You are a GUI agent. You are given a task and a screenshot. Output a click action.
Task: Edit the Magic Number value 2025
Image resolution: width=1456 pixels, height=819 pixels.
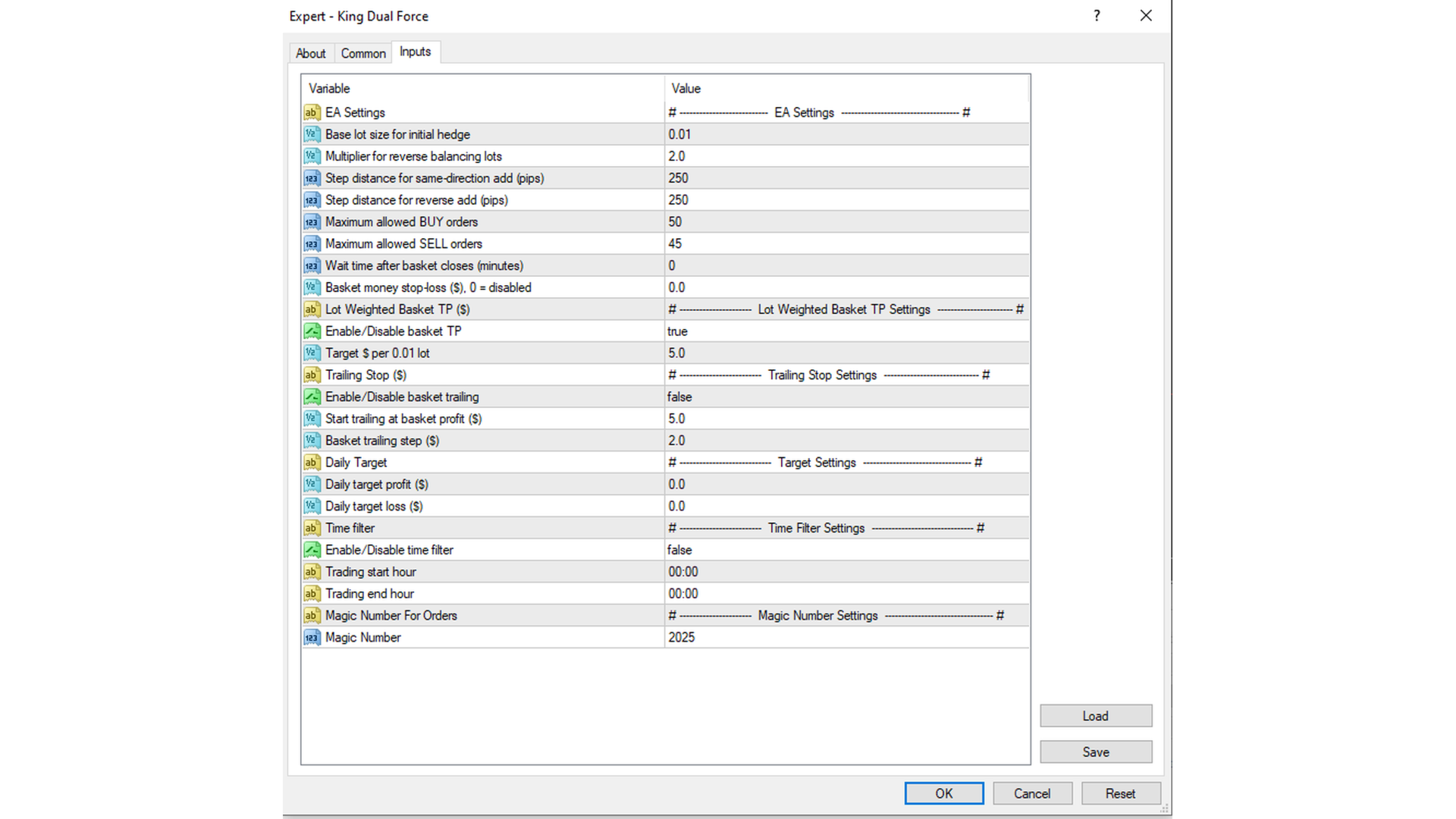point(681,638)
